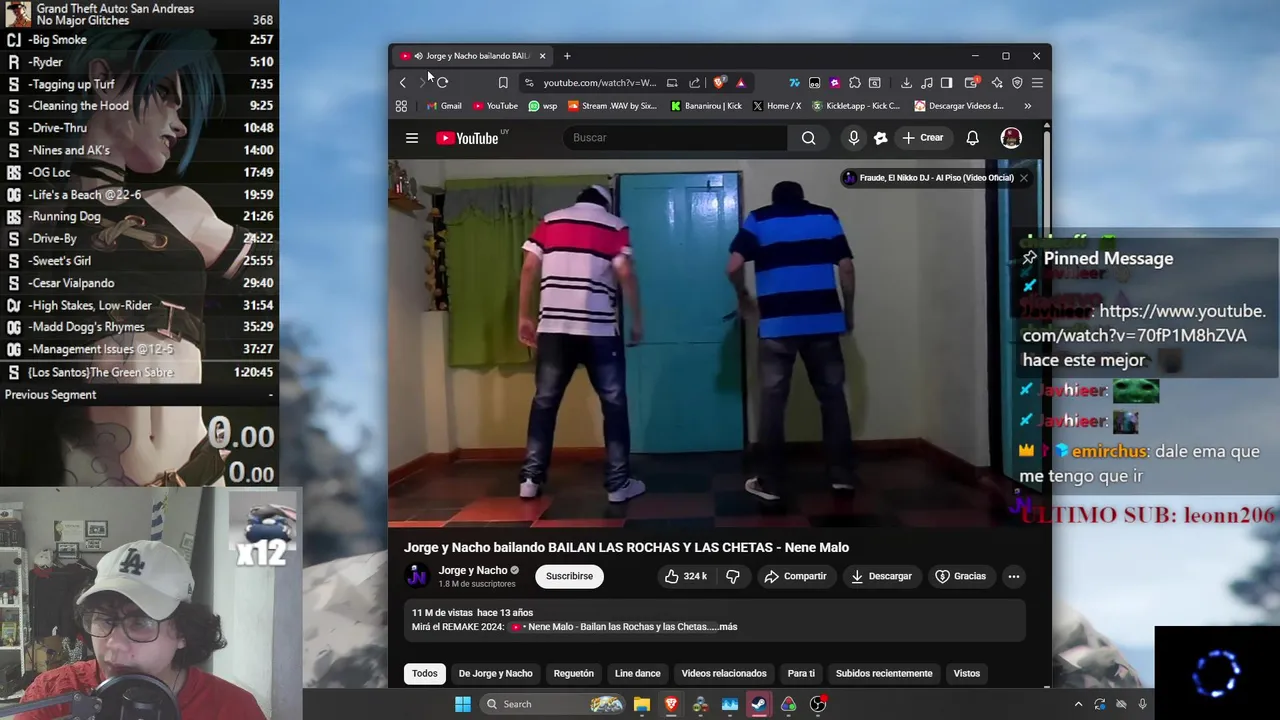Open the Jorge y Nacho channel avatar
Image resolution: width=1280 pixels, height=720 pixels.
[416, 576]
